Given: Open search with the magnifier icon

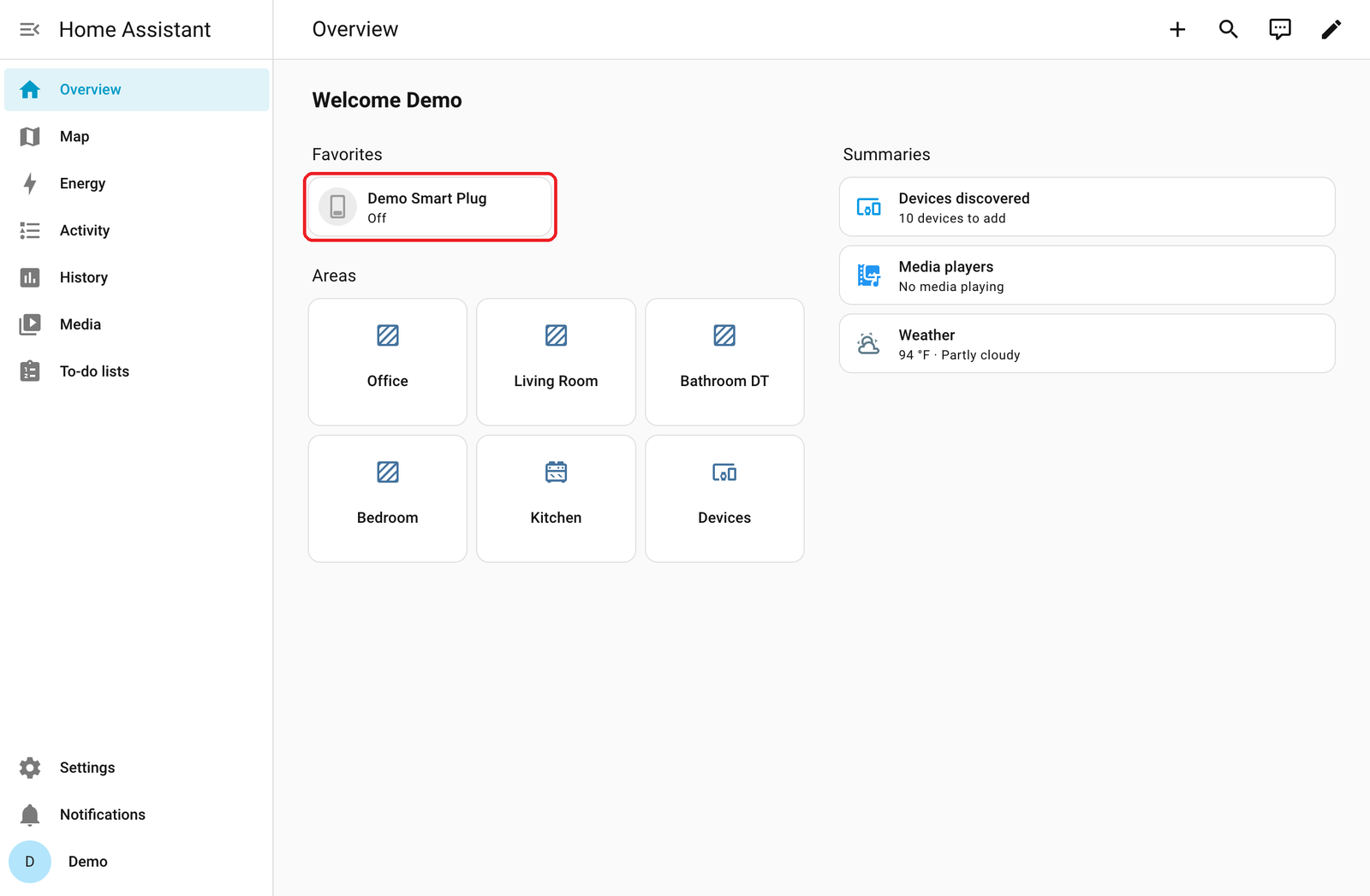Looking at the screenshot, I should pyautogui.click(x=1229, y=30).
